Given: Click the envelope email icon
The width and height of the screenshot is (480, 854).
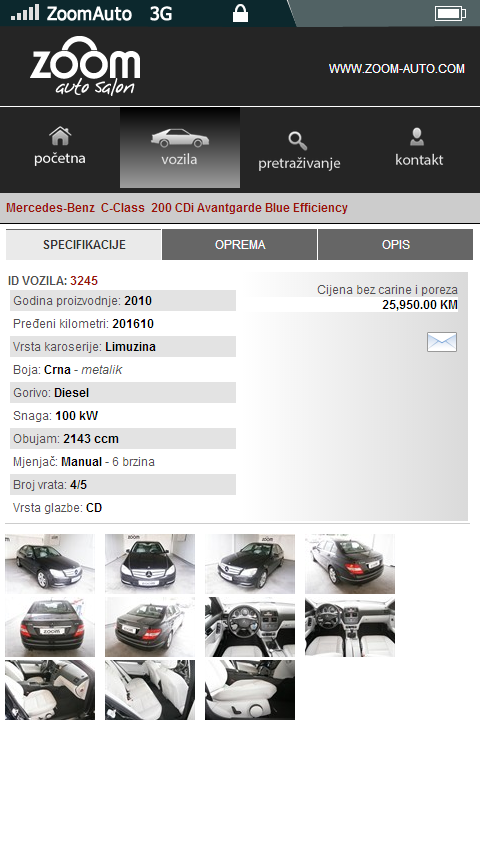Looking at the screenshot, I should pos(442,342).
